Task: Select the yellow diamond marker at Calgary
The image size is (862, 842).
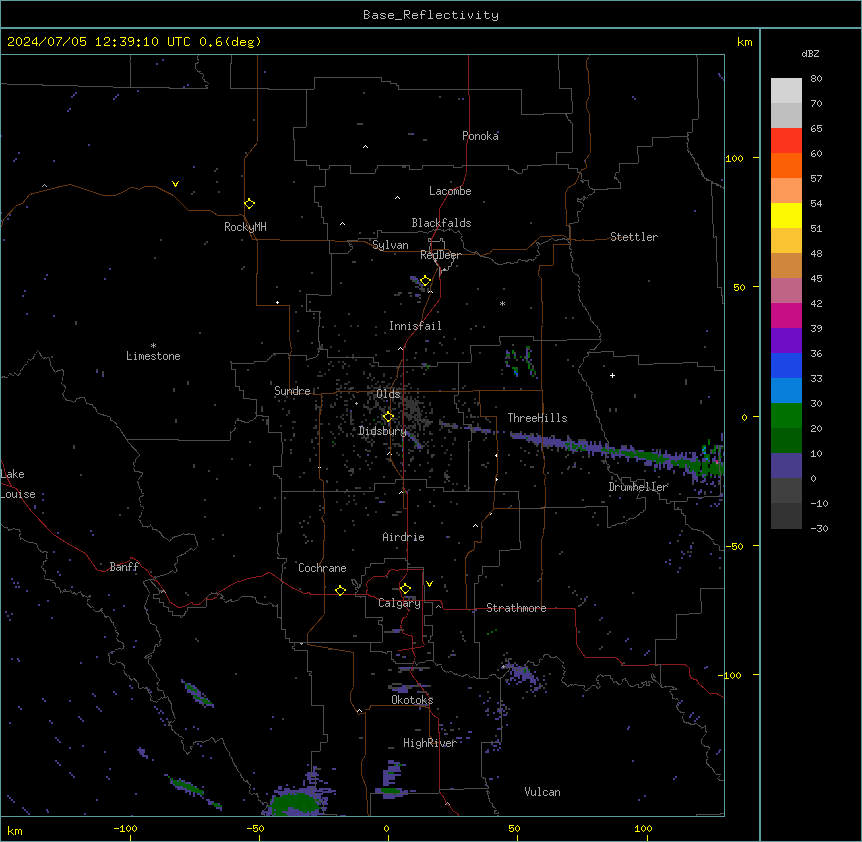Action: [x=405, y=589]
